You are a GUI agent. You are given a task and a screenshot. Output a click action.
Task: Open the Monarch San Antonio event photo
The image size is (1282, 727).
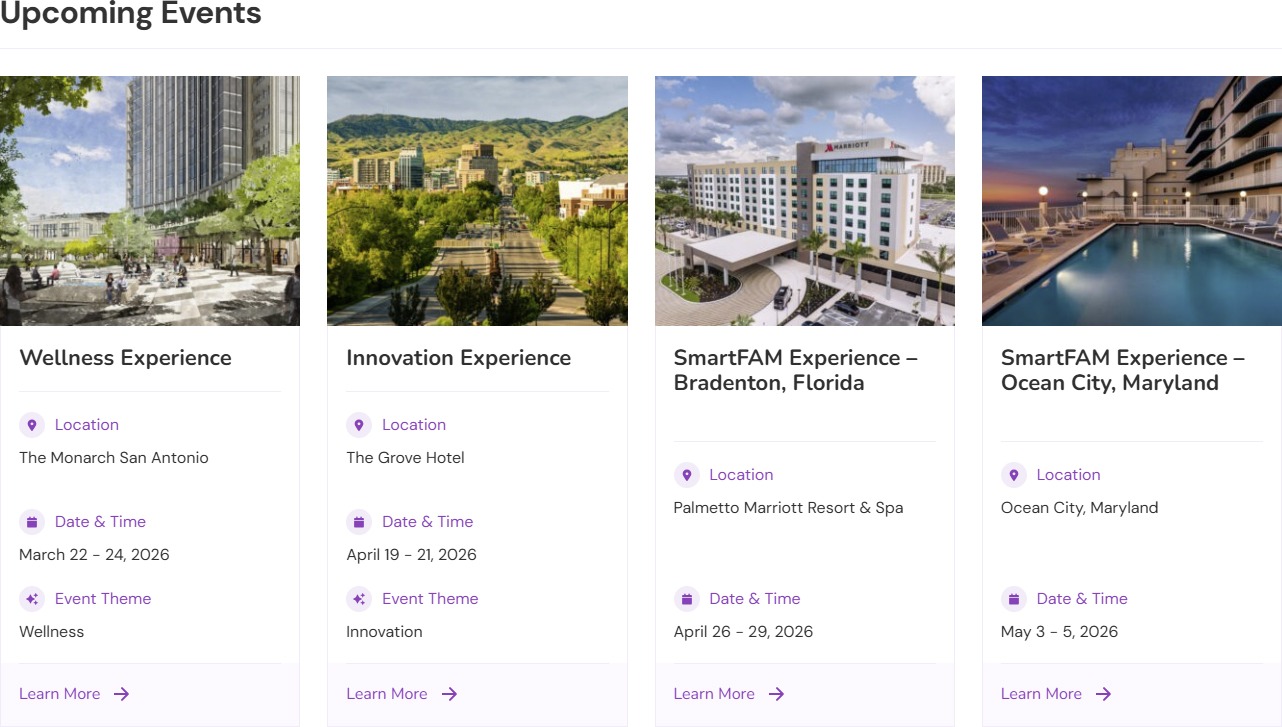(x=150, y=200)
